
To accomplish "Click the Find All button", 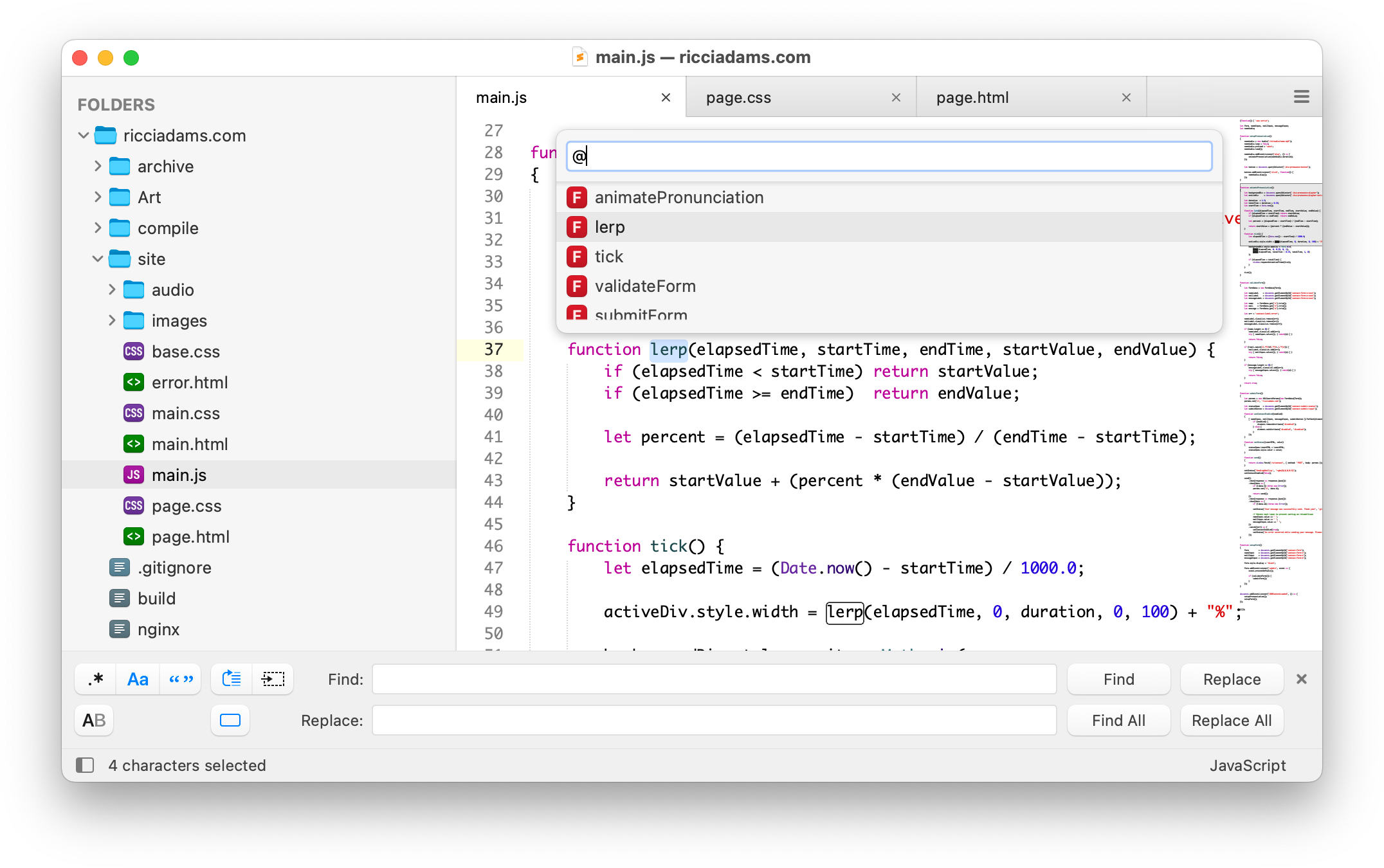I will click(1118, 720).
